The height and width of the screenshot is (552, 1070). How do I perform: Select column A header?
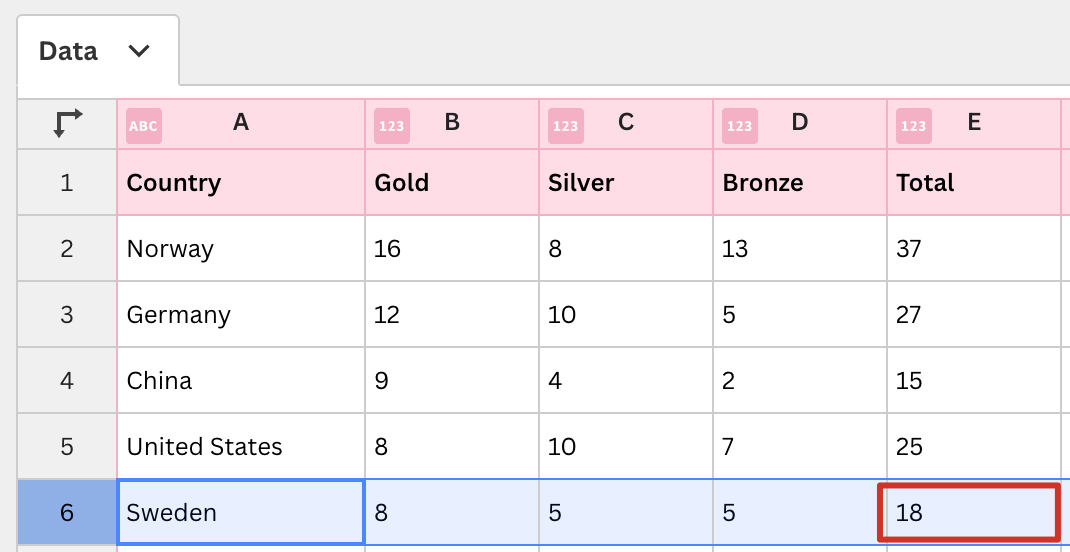[241, 124]
